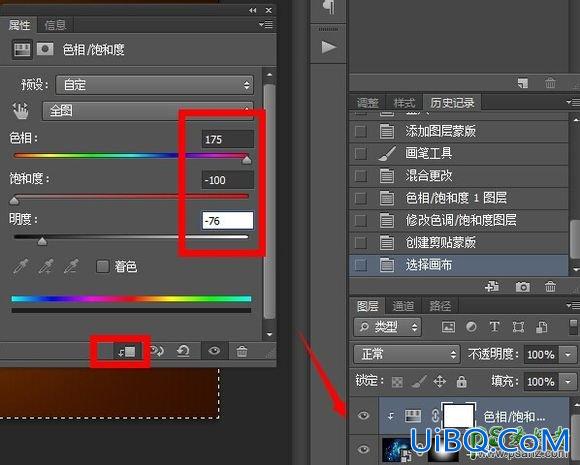The width and height of the screenshot is (580, 465).
Task: Click the 明度 value field showing -76
Action: click(228, 221)
